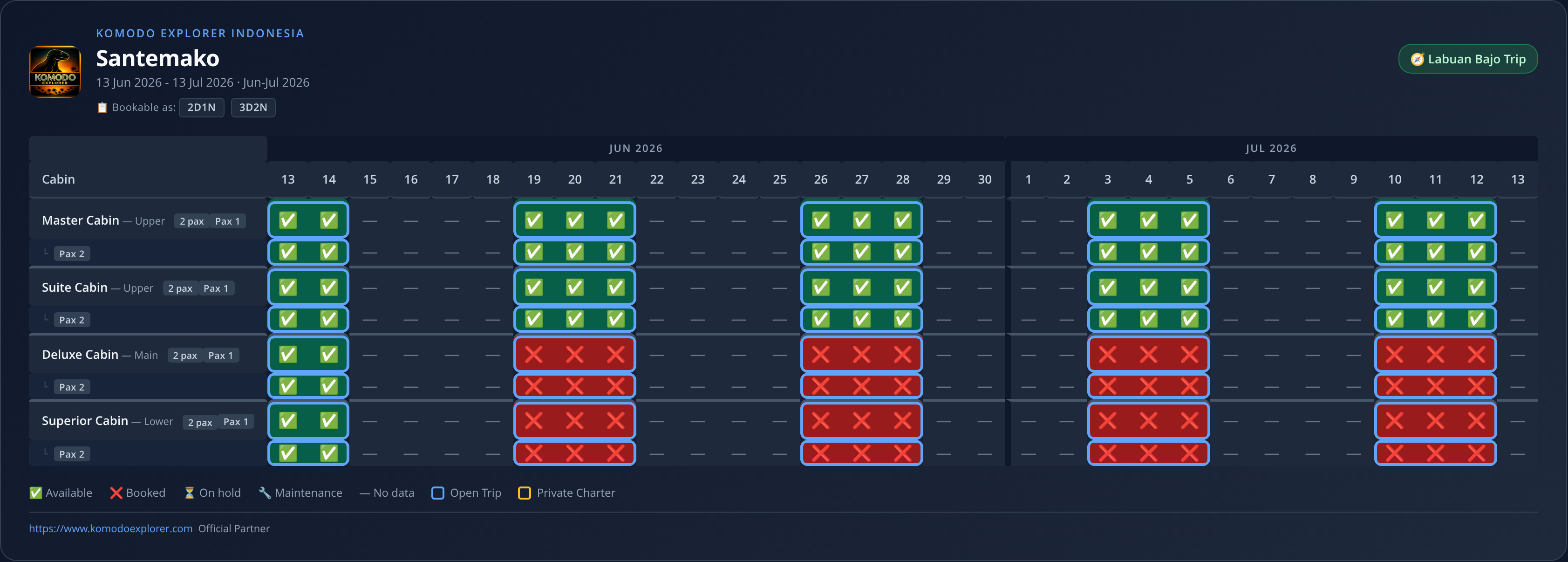Click Superior Cabin Pax 2 booked X on Jul 12

pyautogui.click(x=1476, y=453)
